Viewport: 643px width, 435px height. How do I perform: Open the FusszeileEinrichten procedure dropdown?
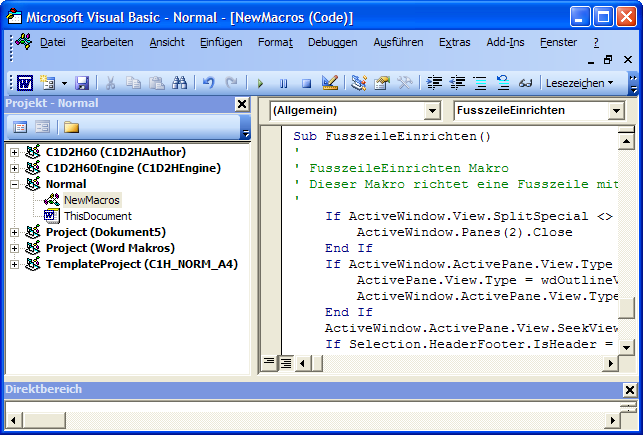click(616, 111)
